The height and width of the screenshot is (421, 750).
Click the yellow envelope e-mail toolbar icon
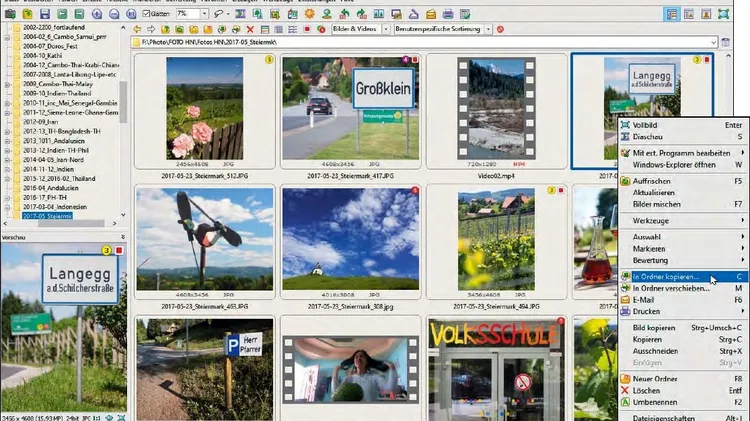(430, 14)
